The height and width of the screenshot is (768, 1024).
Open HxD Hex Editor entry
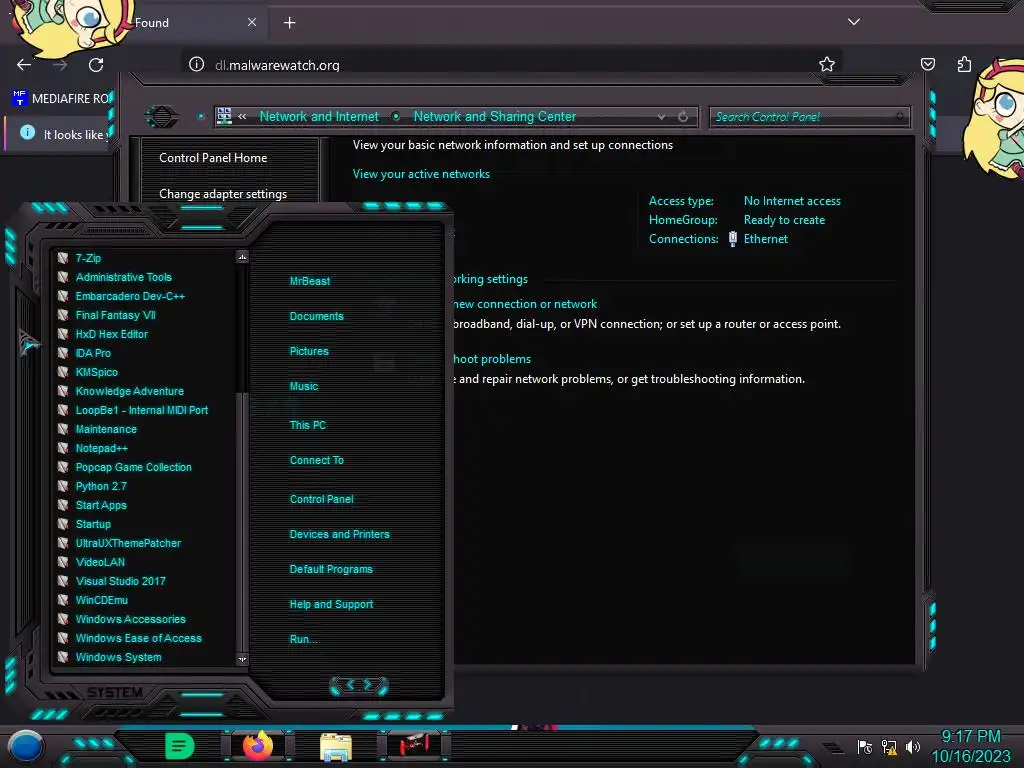(112, 334)
